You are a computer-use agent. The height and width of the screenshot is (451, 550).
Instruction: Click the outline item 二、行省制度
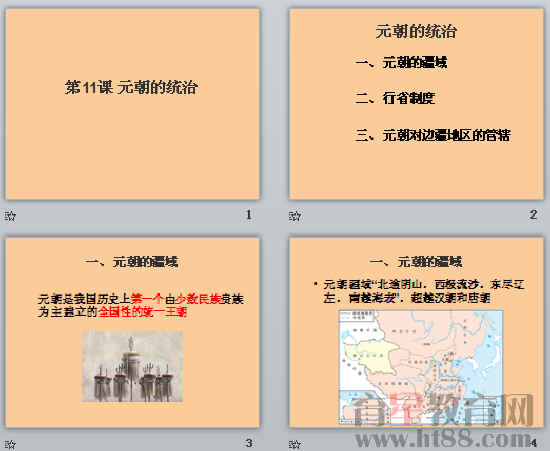coord(395,98)
